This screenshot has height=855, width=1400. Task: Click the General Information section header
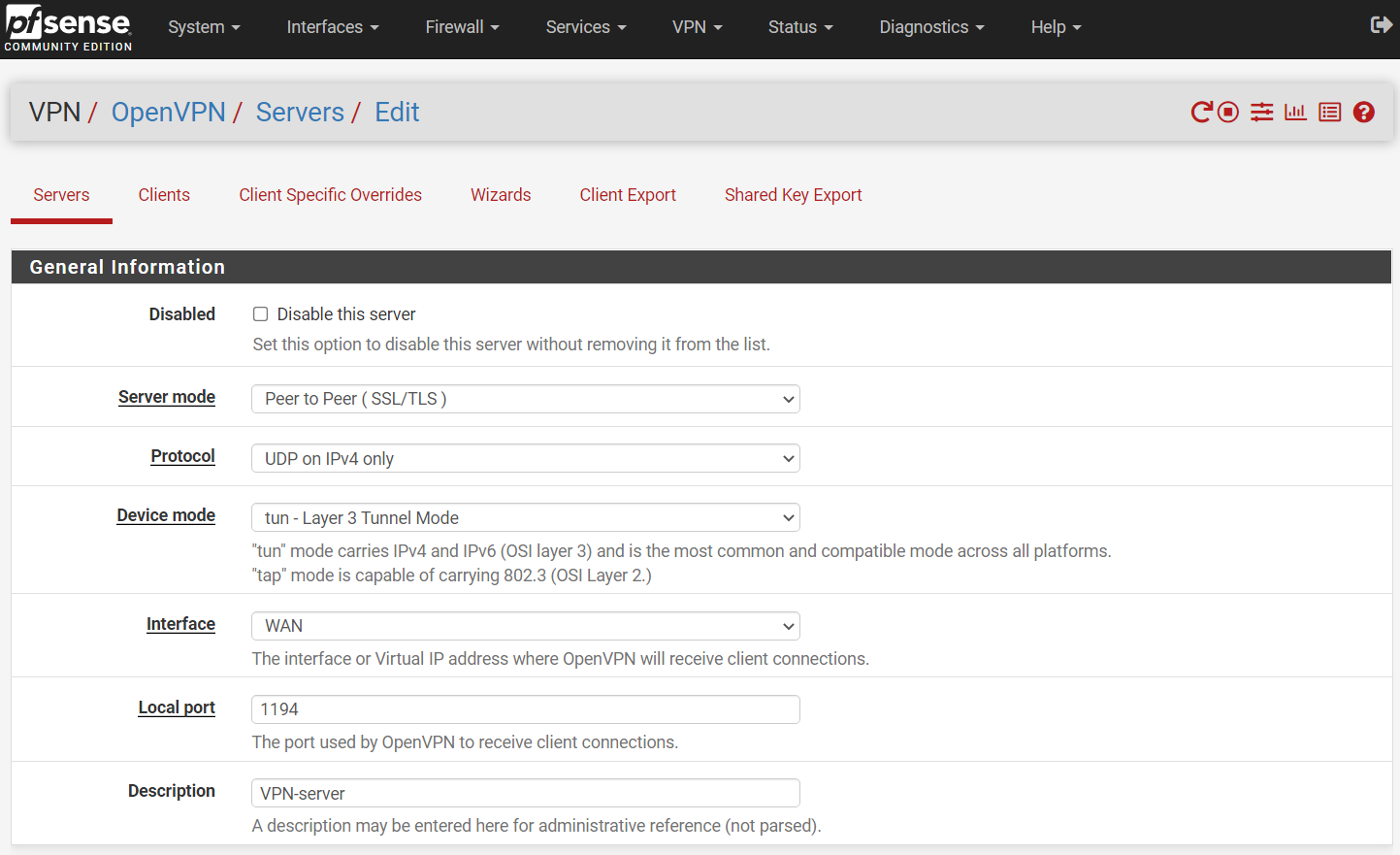point(701,267)
